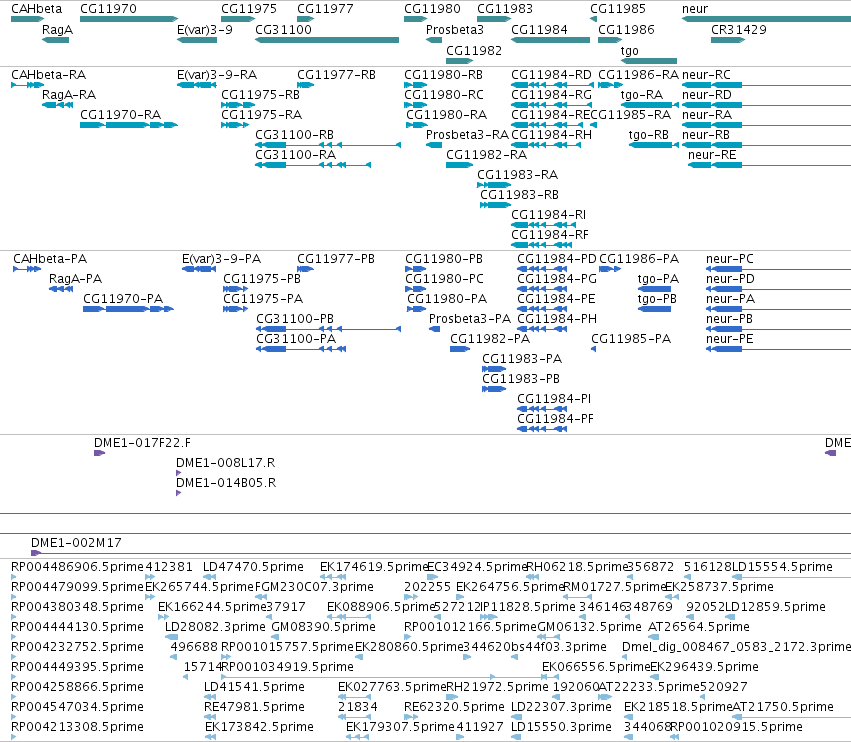
Task: Click protein CG11985-PA
Action: pos(631,339)
